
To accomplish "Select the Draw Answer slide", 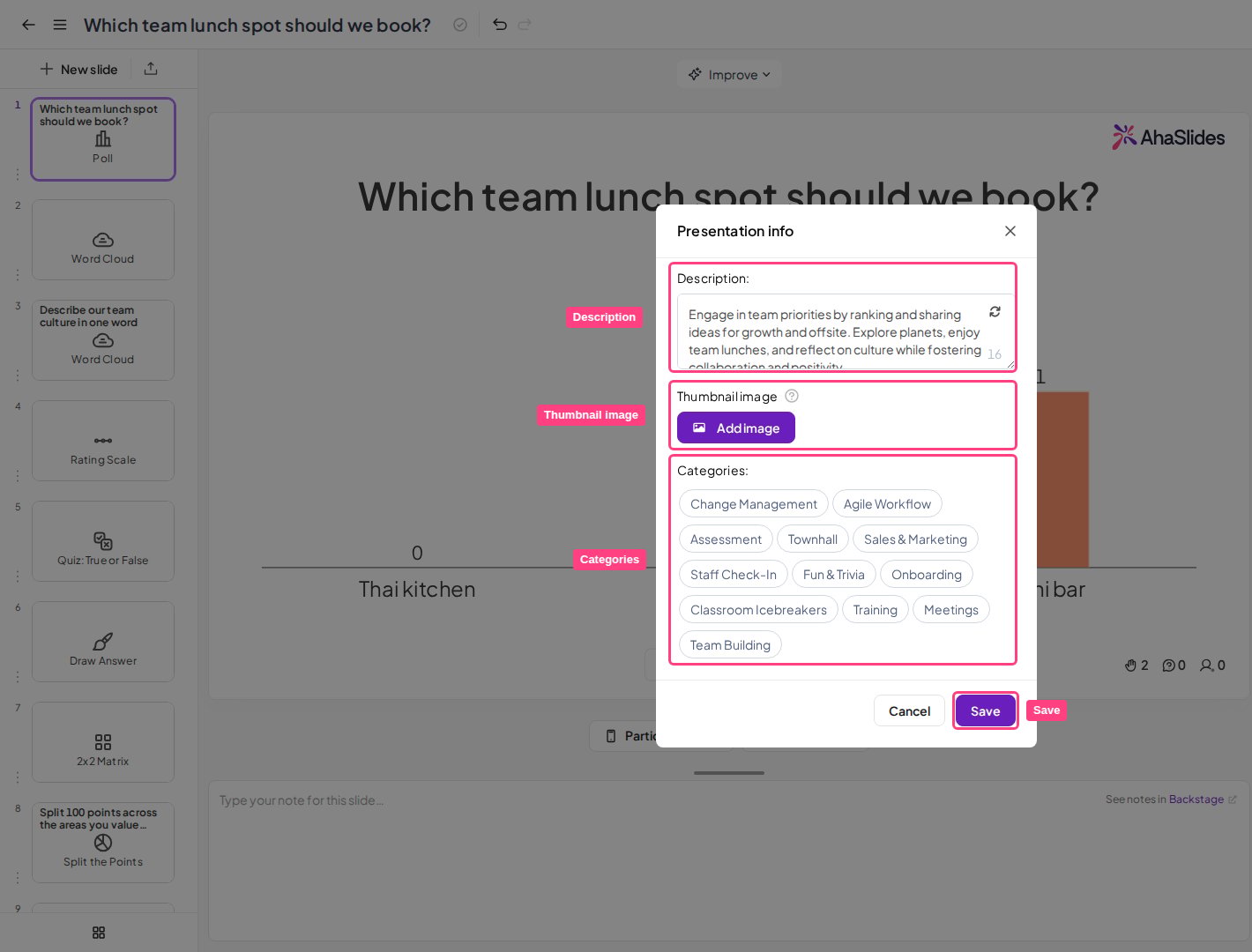I will click(x=103, y=642).
